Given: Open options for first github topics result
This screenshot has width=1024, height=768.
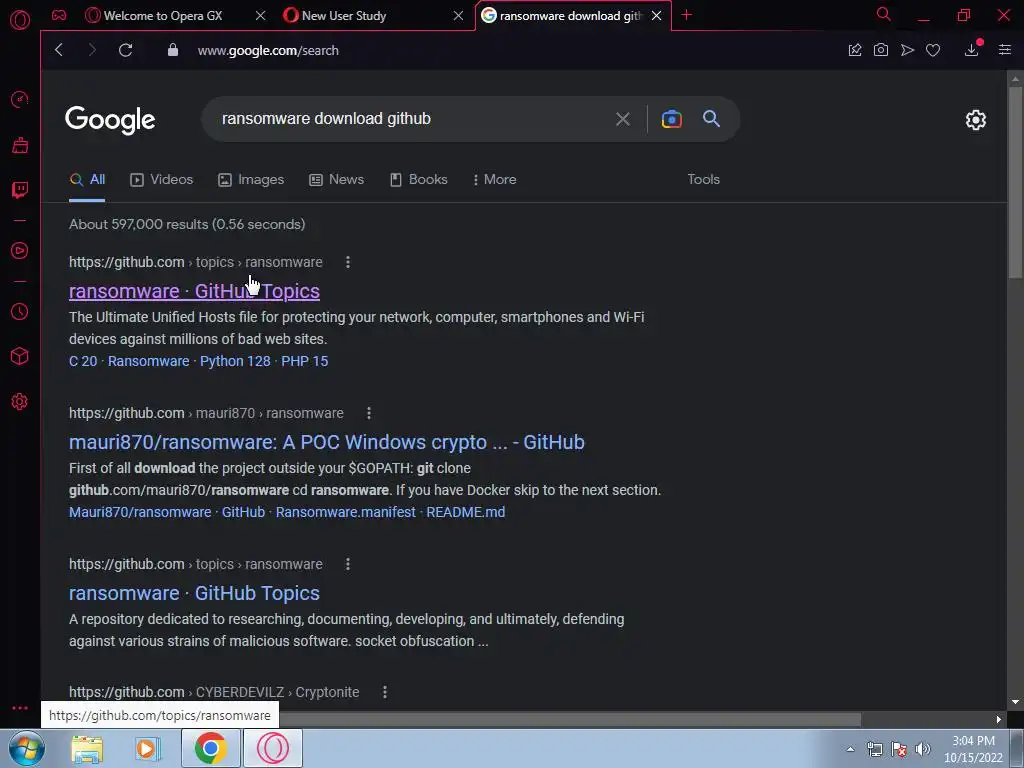Looking at the screenshot, I should (347, 262).
